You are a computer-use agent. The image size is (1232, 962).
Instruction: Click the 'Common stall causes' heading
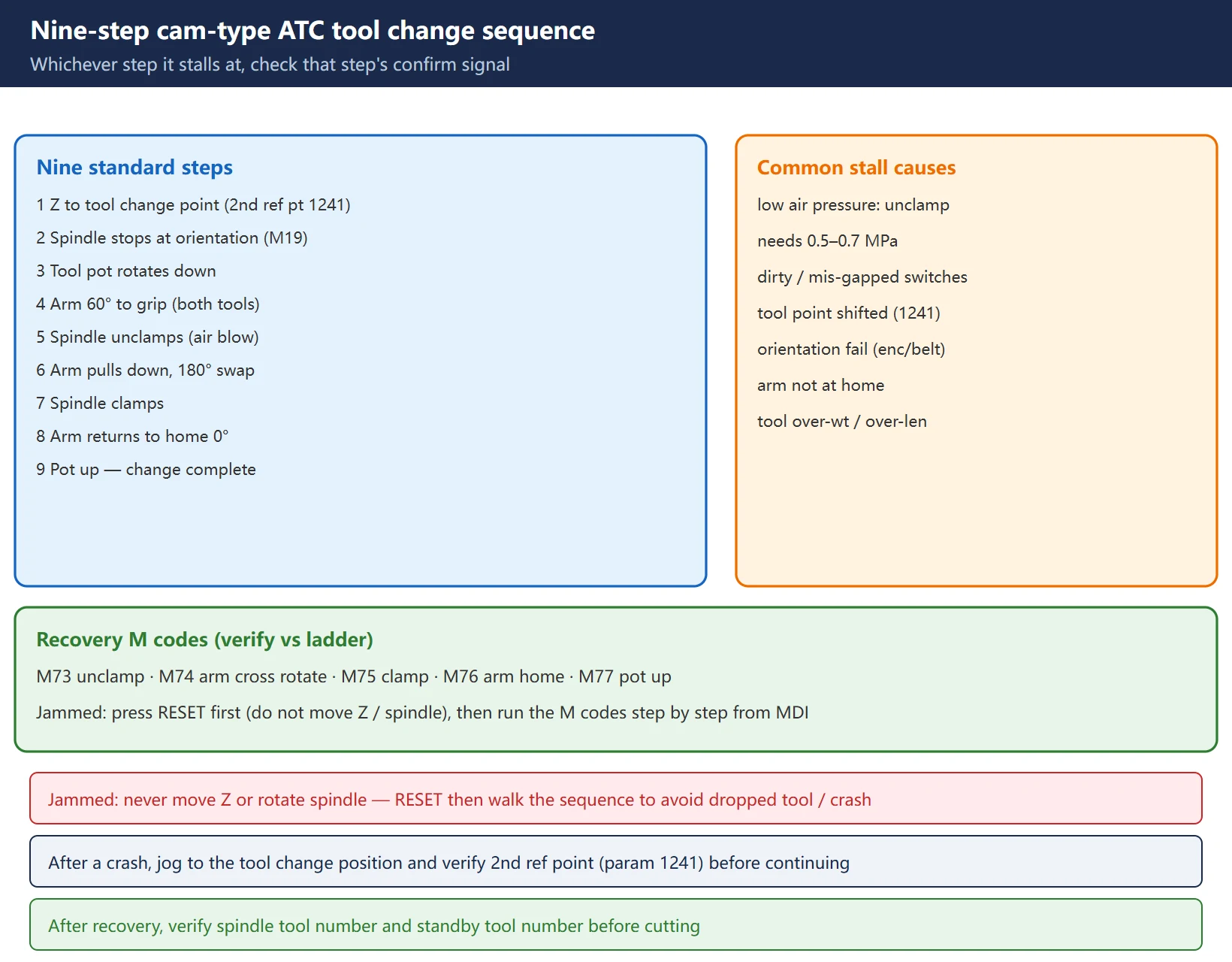click(x=856, y=167)
